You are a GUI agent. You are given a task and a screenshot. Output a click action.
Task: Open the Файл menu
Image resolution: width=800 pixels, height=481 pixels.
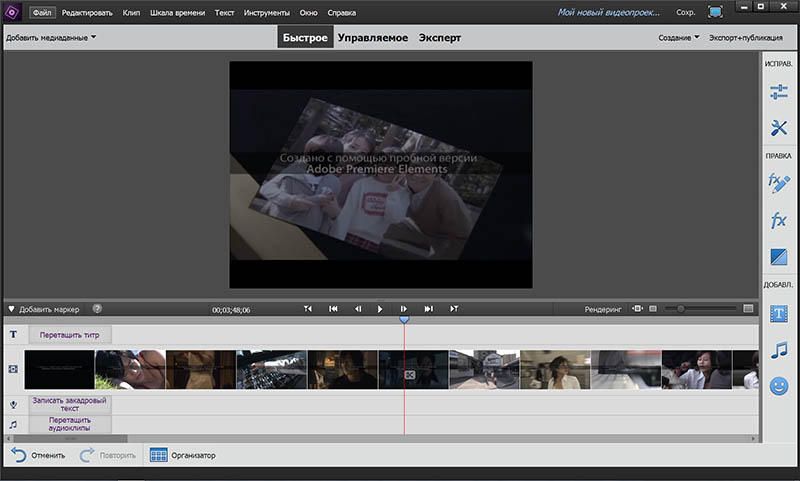(42, 12)
